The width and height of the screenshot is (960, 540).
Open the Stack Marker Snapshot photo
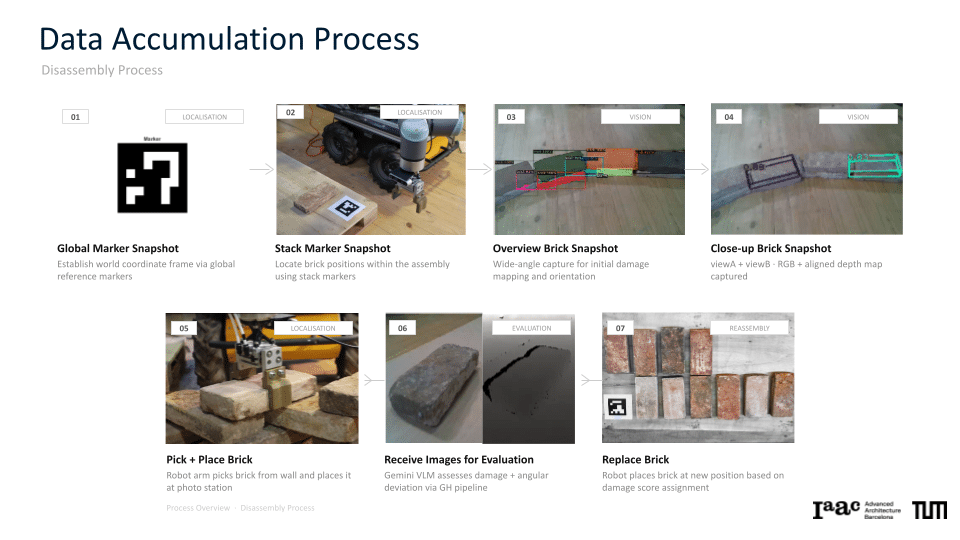[x=371, y=170]
